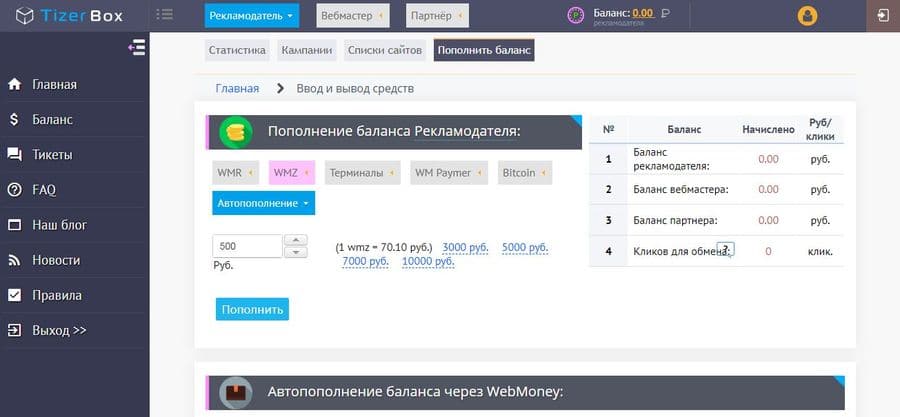The height and width of the screenshot is (417, 900).
Task: Select WMZ payment method
Action: [x=292, y=173]
